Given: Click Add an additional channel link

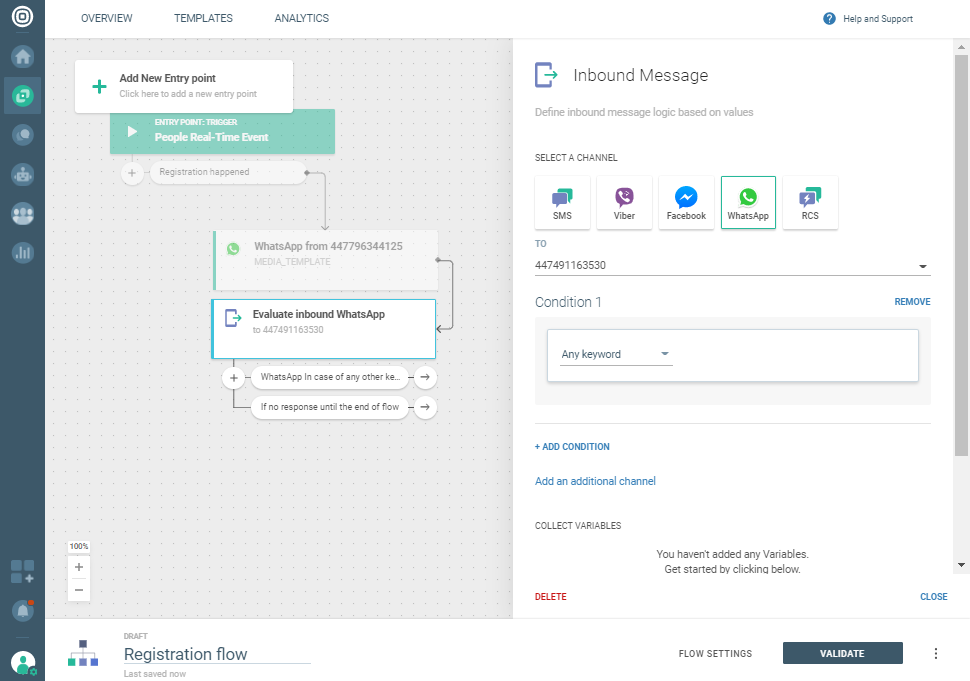Looking at the screenshot, I should coord(595,481).
